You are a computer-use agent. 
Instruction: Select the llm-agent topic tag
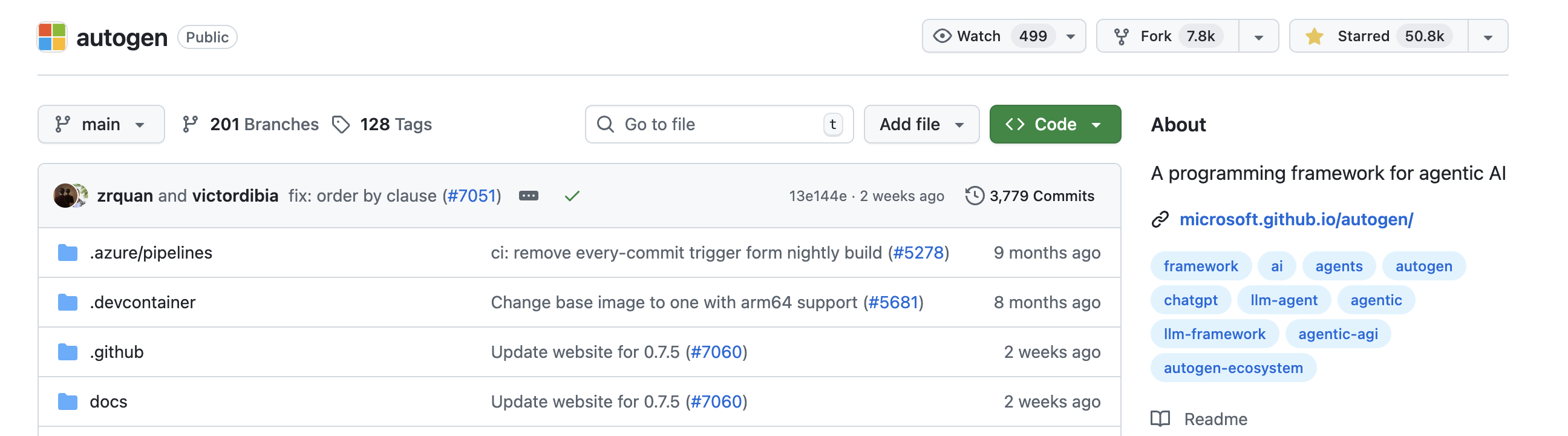[x=1284, y=300]
